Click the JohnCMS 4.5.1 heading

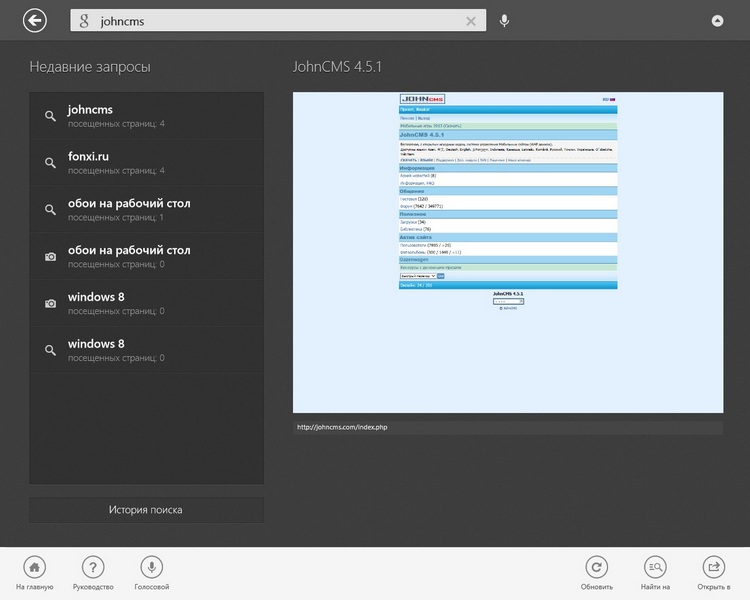(337, 67)
